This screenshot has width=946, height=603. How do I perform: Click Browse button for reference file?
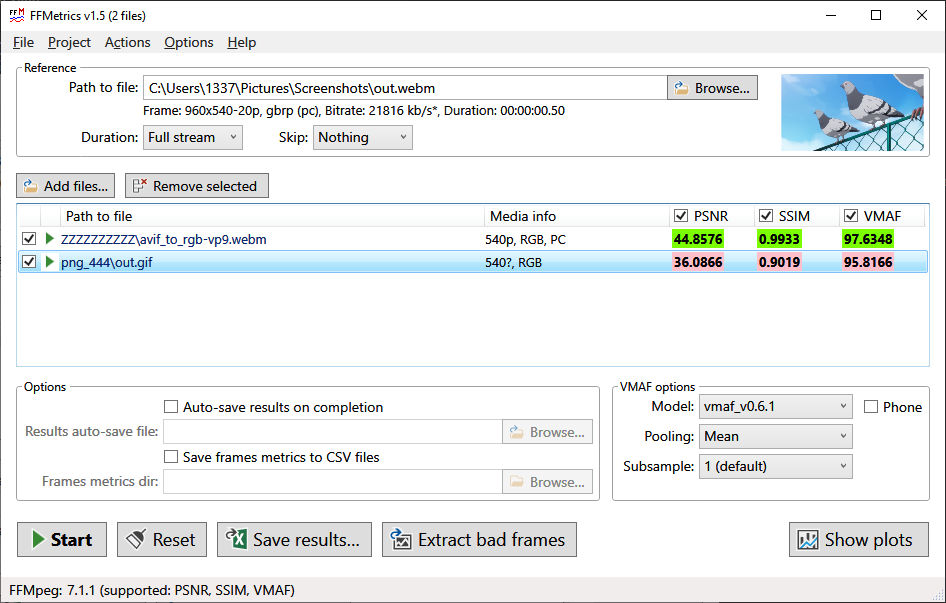[713, 88]
